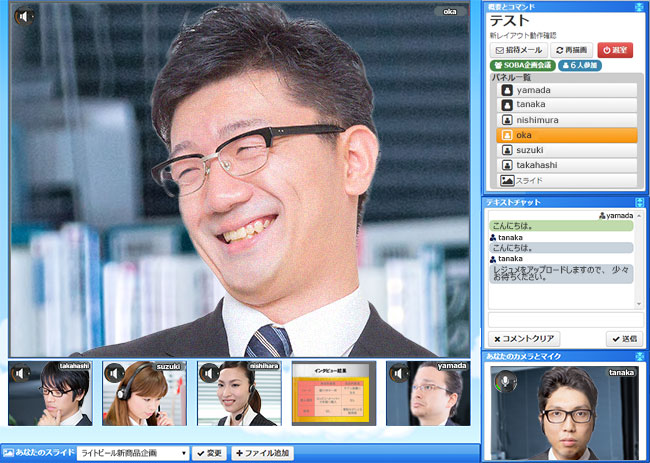Select highlighted oka in the panel list
Screen dimensions: 650x463
pos(567,135)
